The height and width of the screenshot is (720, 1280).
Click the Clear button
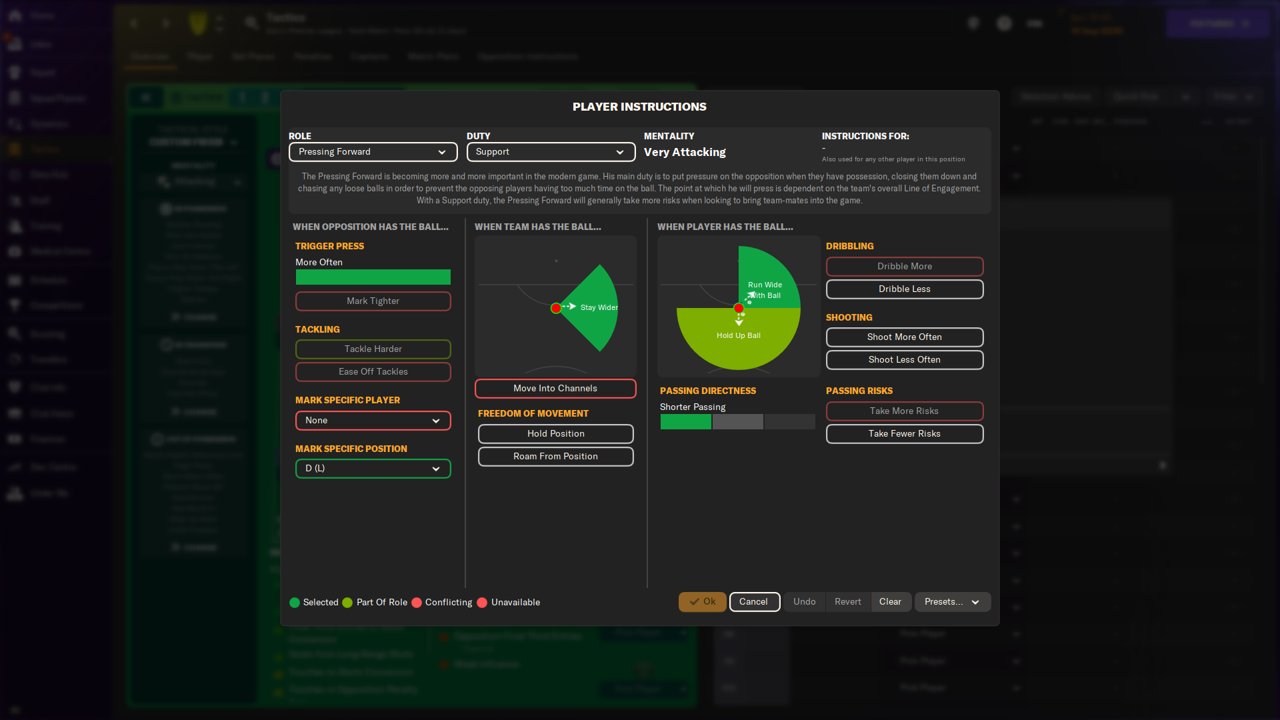point(890,602)
